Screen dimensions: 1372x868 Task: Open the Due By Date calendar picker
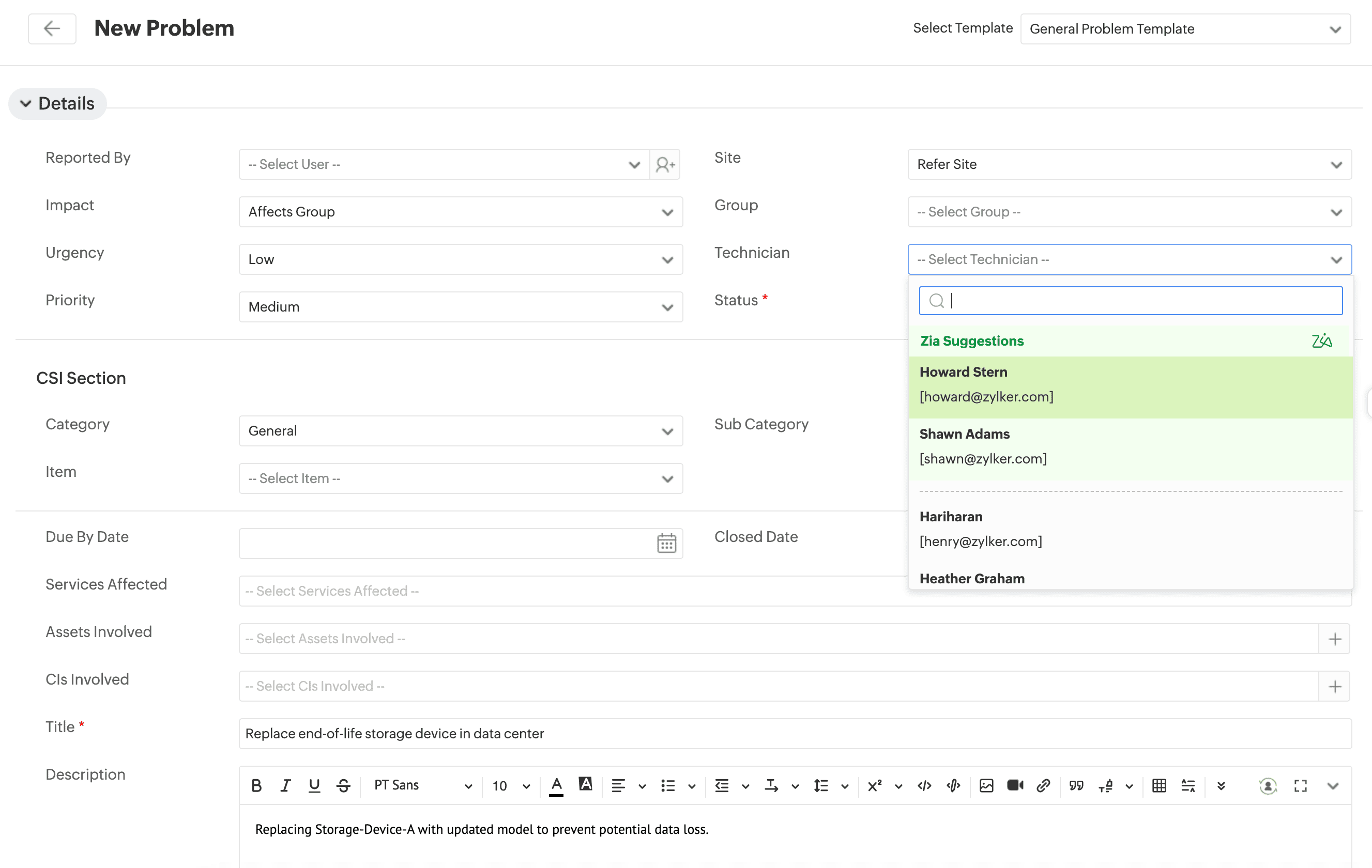pyautogui.click(x=666, y=544)
